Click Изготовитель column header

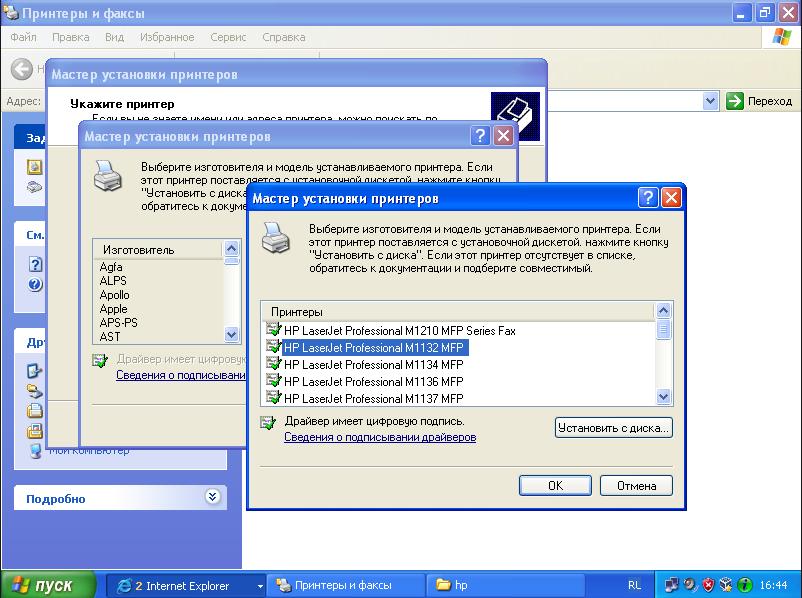[158, 250]
